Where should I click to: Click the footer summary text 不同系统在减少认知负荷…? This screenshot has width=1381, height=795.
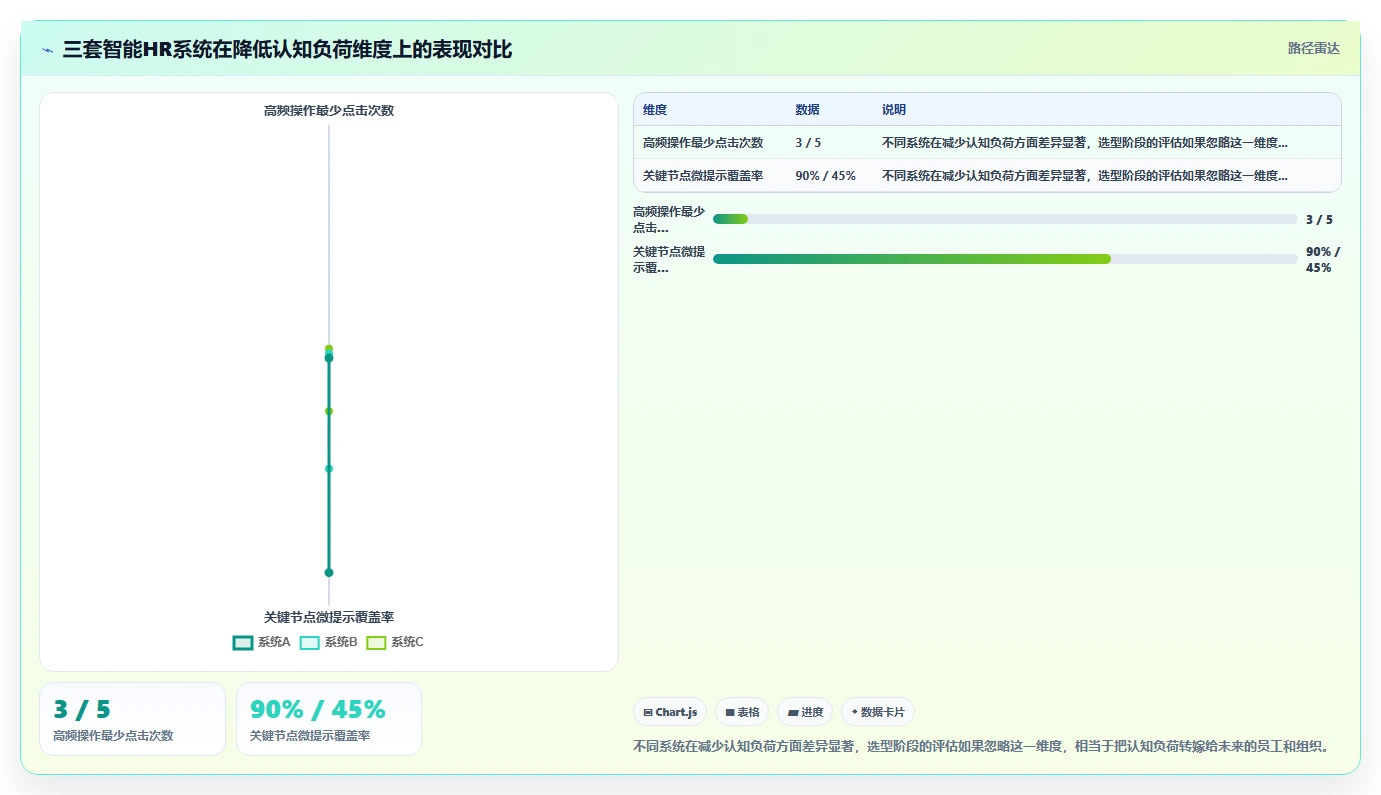(x=983, y=747)
